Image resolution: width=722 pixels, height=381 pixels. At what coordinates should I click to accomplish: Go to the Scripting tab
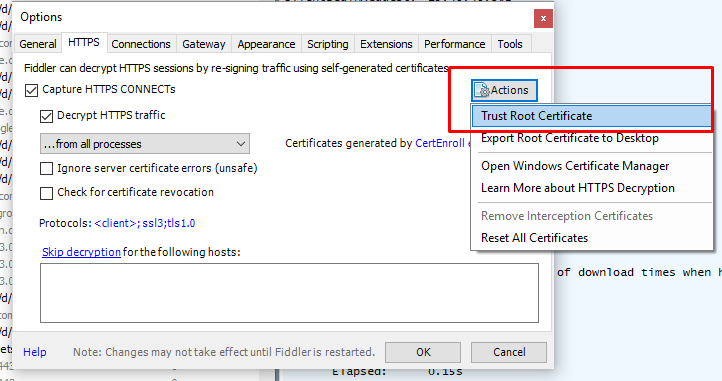point(327,44)
